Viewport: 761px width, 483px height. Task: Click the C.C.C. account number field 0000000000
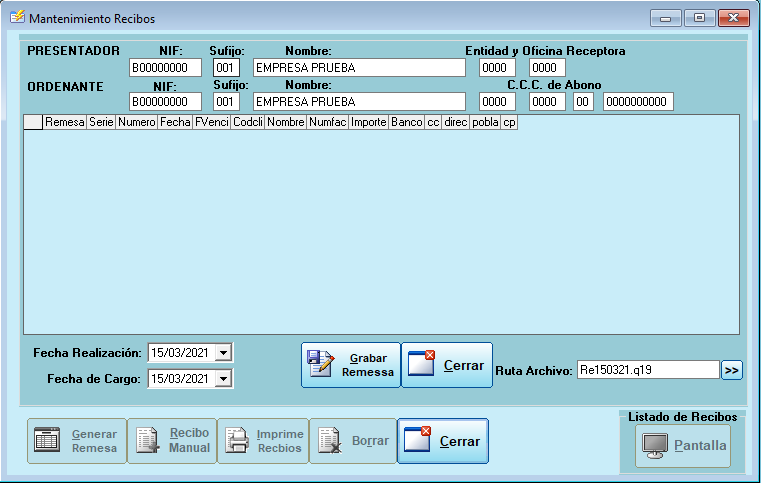tap(638, 101)
